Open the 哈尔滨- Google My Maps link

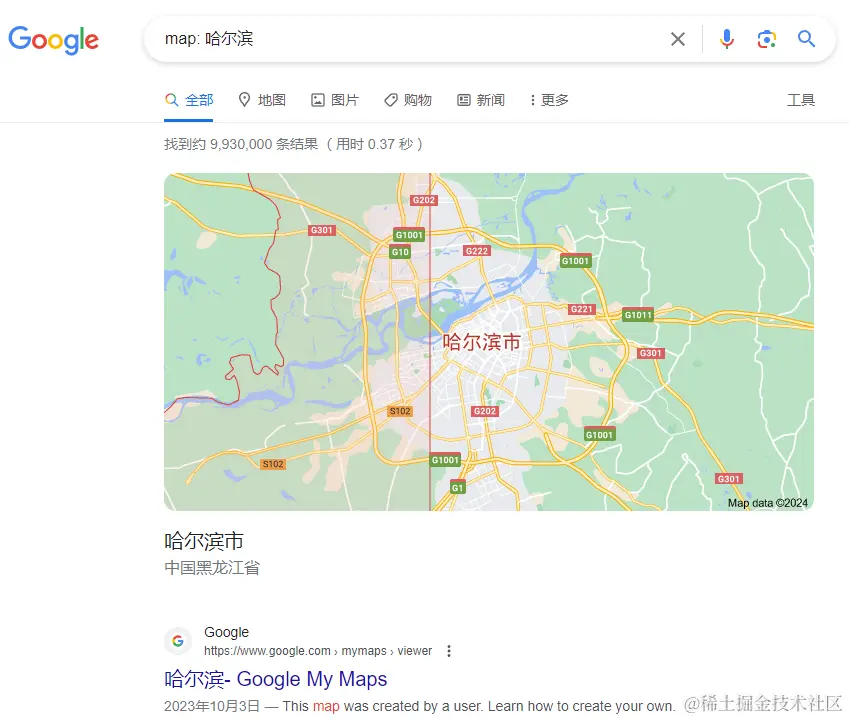275,679
